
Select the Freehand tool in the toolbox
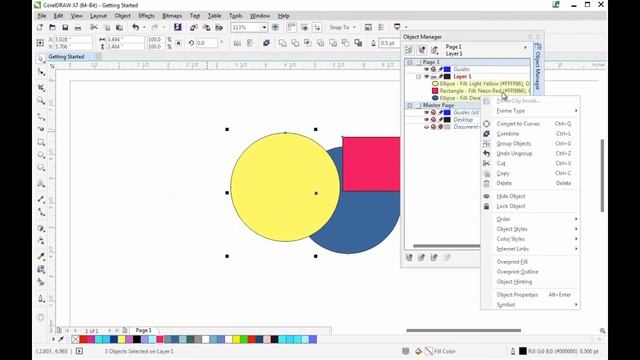click(x=41, y=117)
